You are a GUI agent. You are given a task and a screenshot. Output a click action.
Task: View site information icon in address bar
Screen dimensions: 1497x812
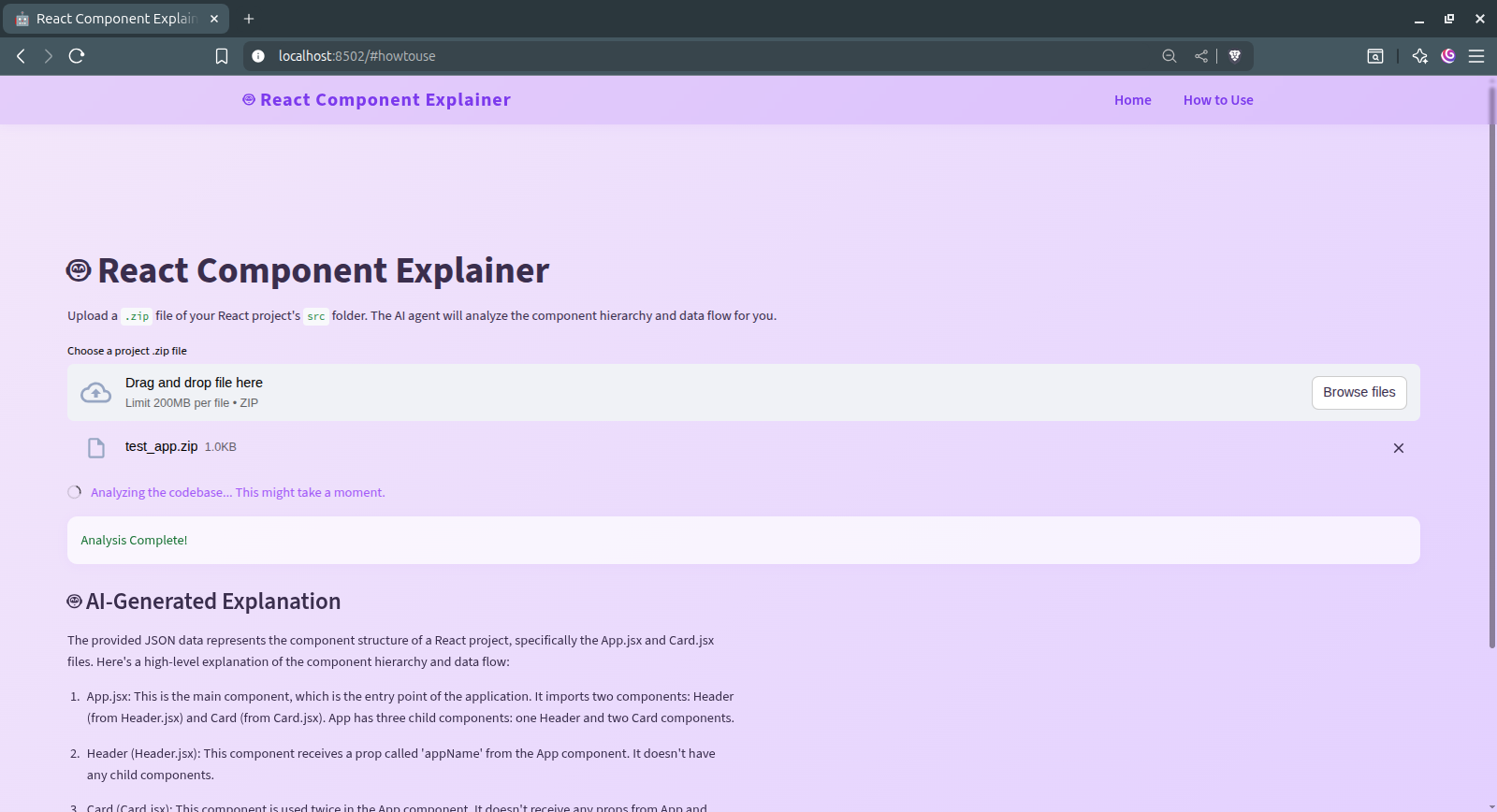(x=258, y=56)
